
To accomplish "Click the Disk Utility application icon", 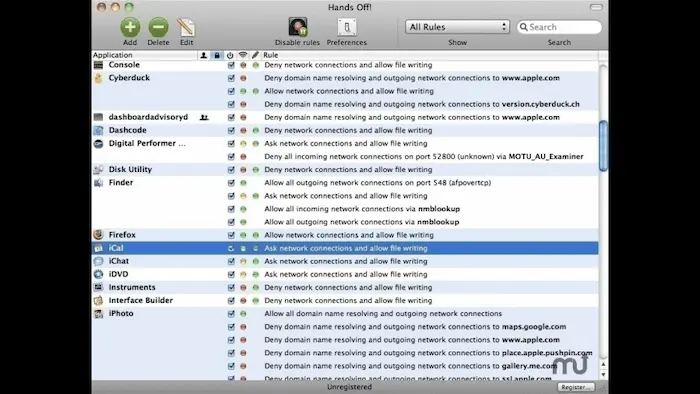I will pos(98,170).
